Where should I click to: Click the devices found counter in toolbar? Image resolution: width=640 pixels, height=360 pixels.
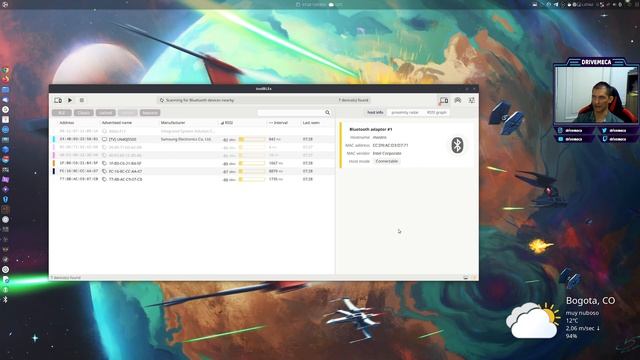[353, 100]
